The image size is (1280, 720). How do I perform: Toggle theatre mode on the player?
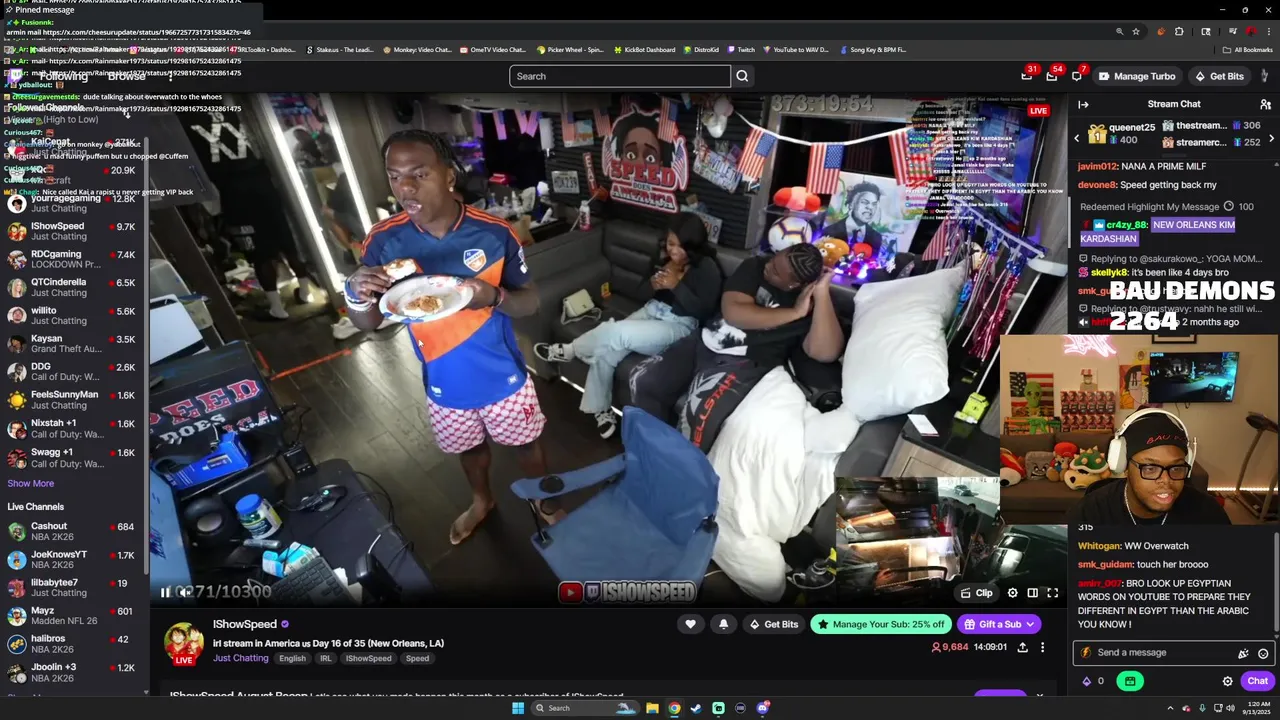pyautogui.click(x=1032, y=593)
